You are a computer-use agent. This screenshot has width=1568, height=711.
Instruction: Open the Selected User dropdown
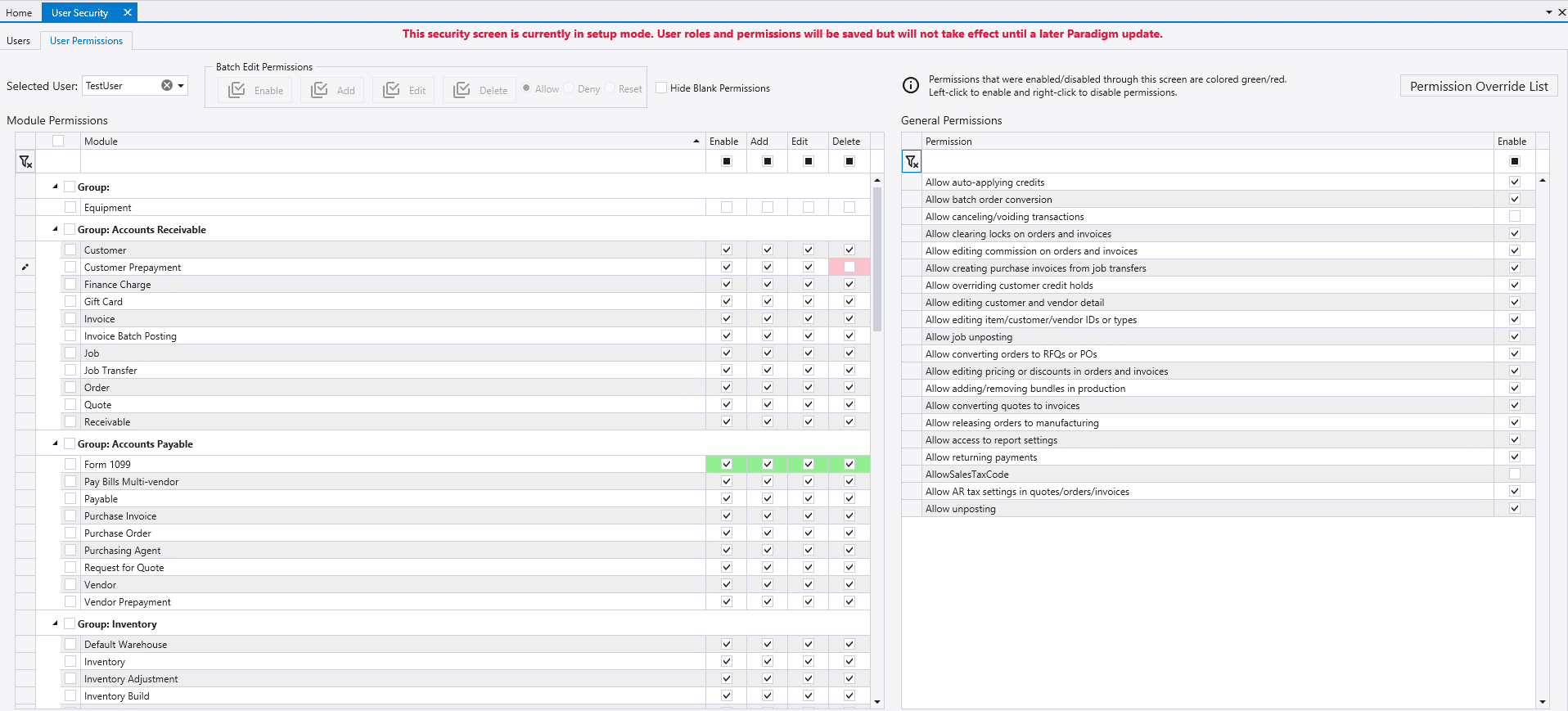[181, 86]
